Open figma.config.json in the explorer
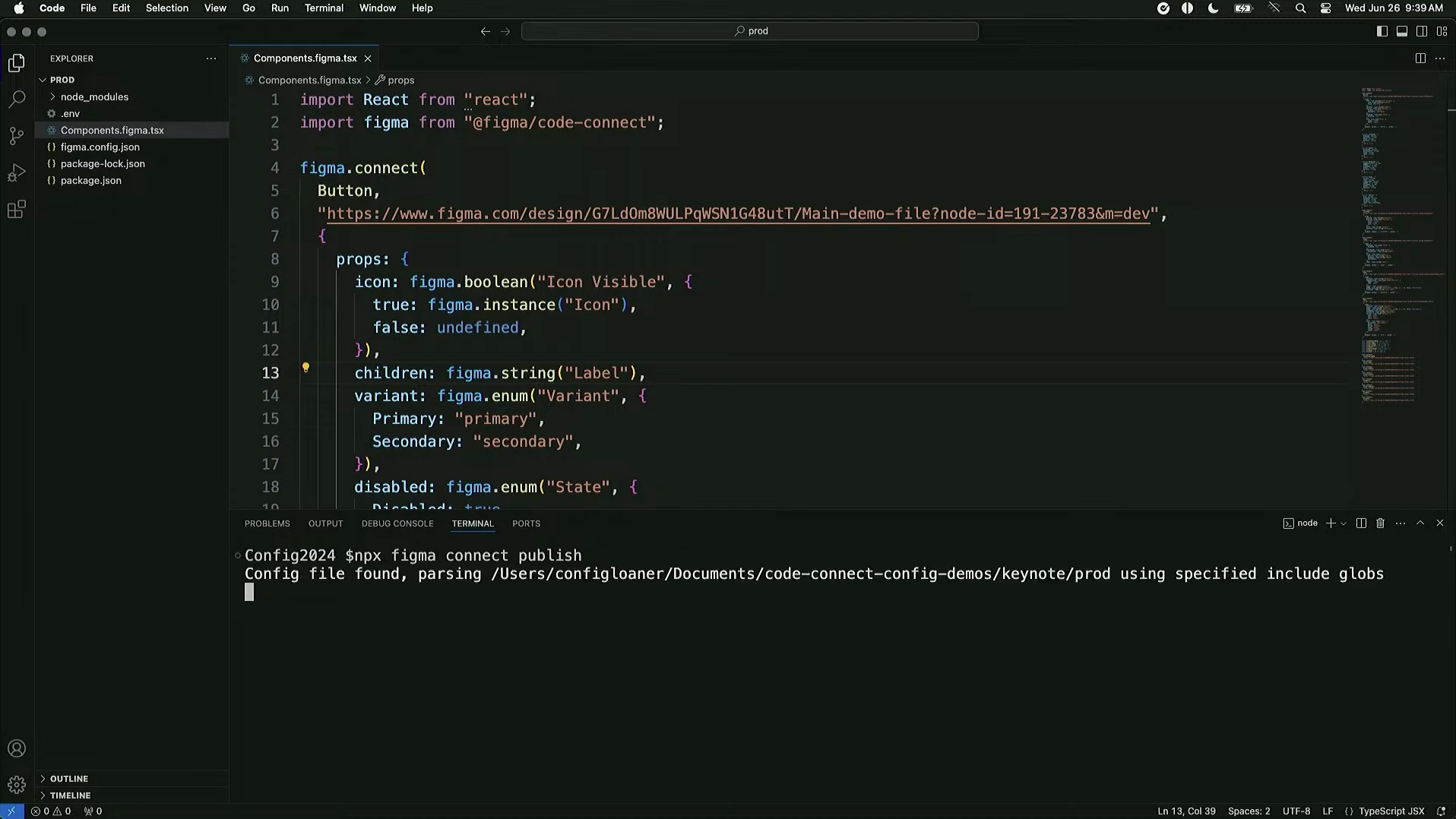 pos(131,147)
